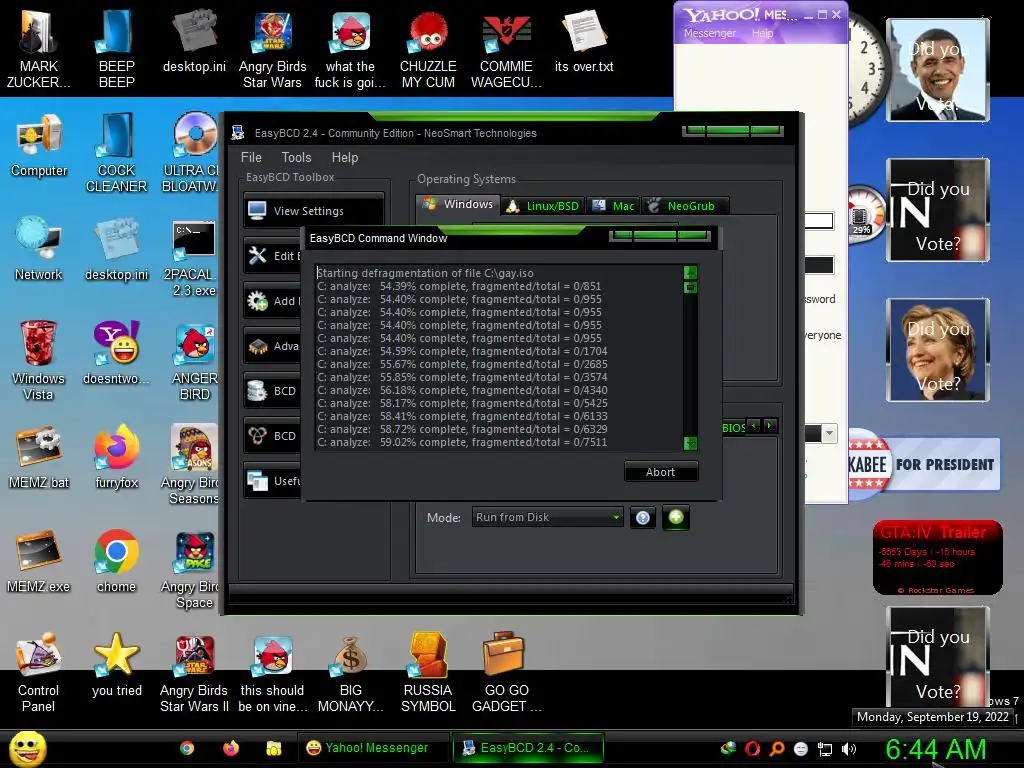This screenshot has width=1024, height=768.
Task: Click the View Settings toolbox button
Action: click(313, 211)
